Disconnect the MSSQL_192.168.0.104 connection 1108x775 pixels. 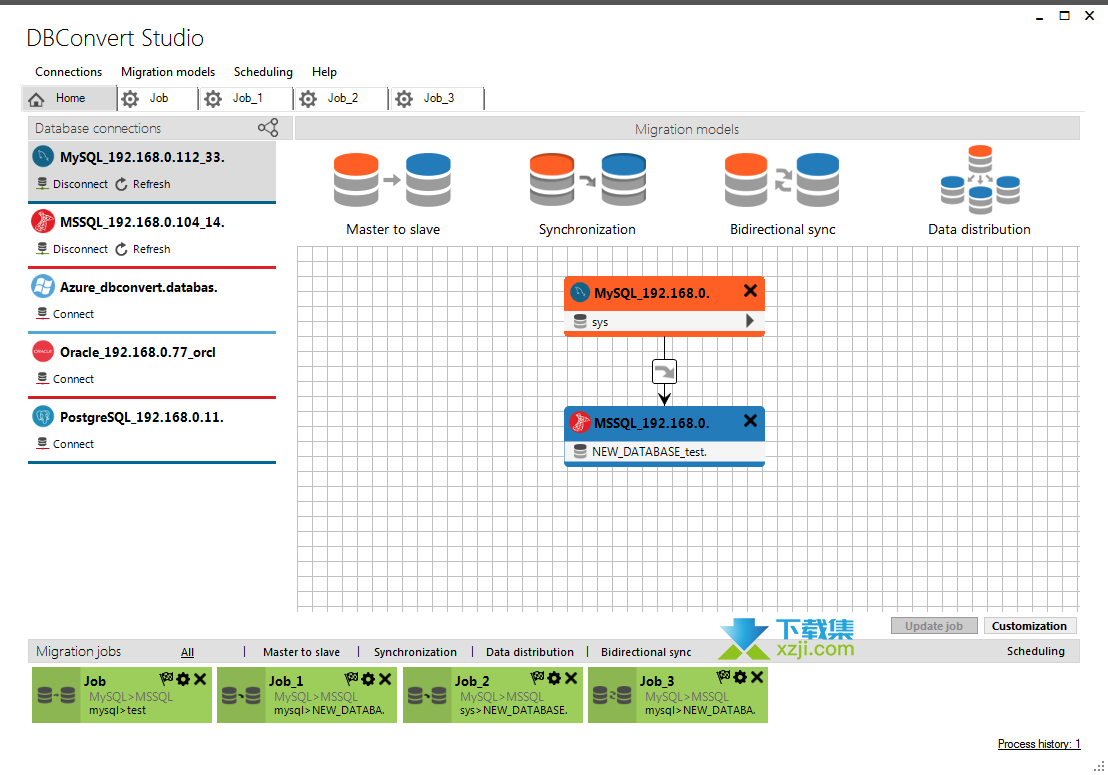pyautogui.click(x=72, y=249)
